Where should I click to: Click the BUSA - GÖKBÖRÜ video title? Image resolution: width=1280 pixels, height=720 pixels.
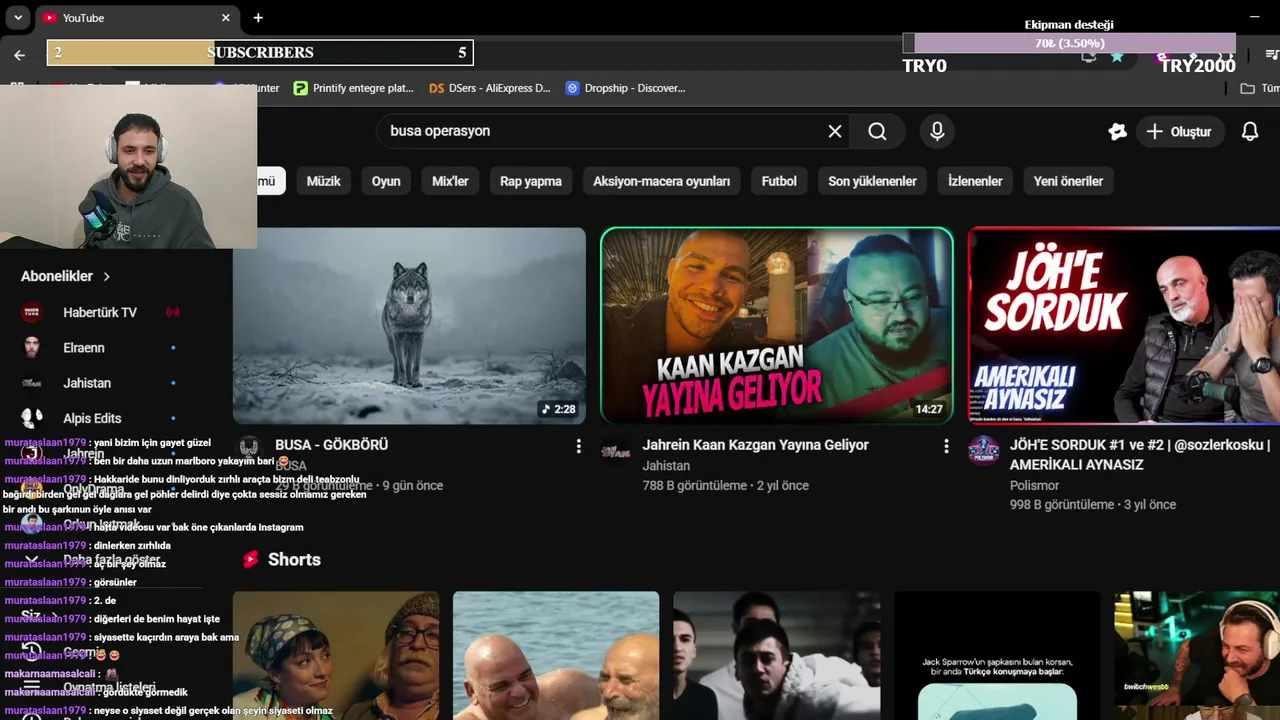click(x=331, y=445)
